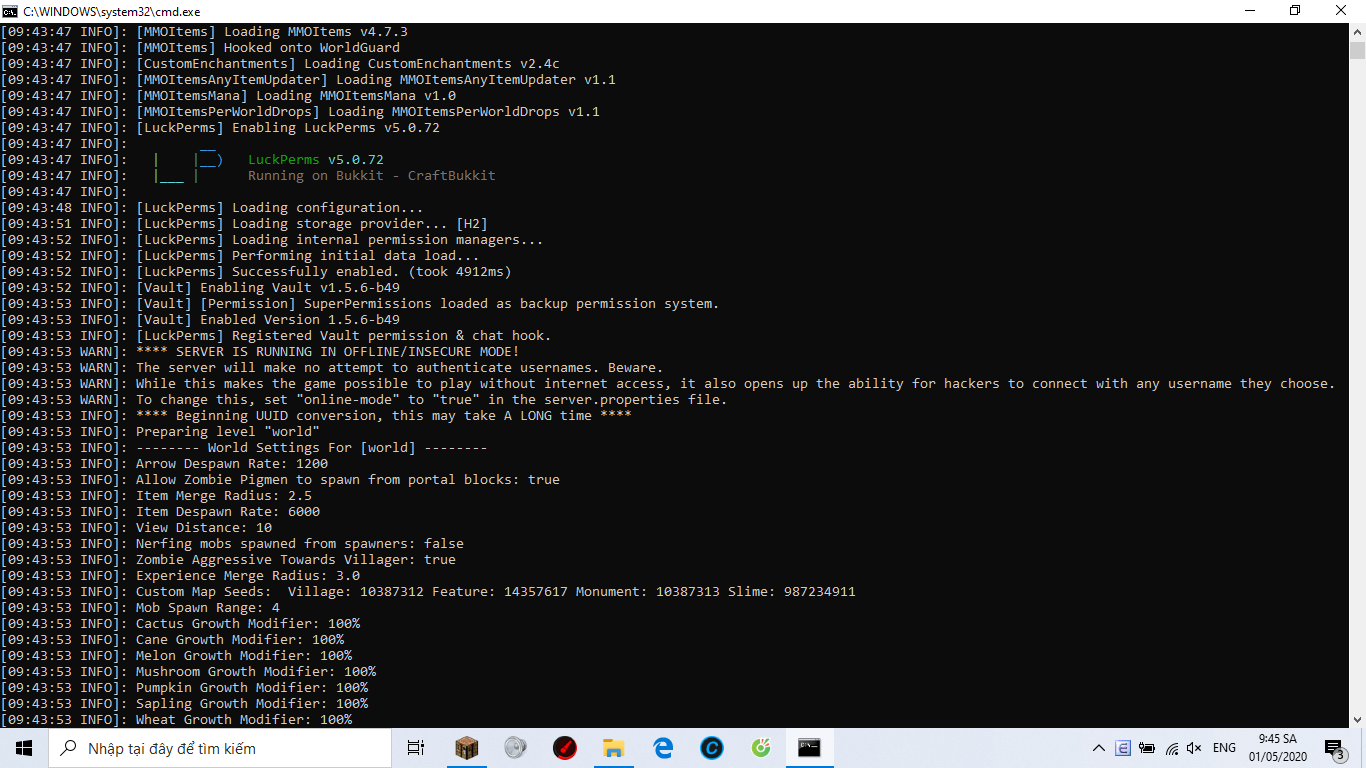Click the "Running on Bukkit - CraftBukkit" text
The width and height of the screenshot is (1366, 768).
click(x=371, y=176)
